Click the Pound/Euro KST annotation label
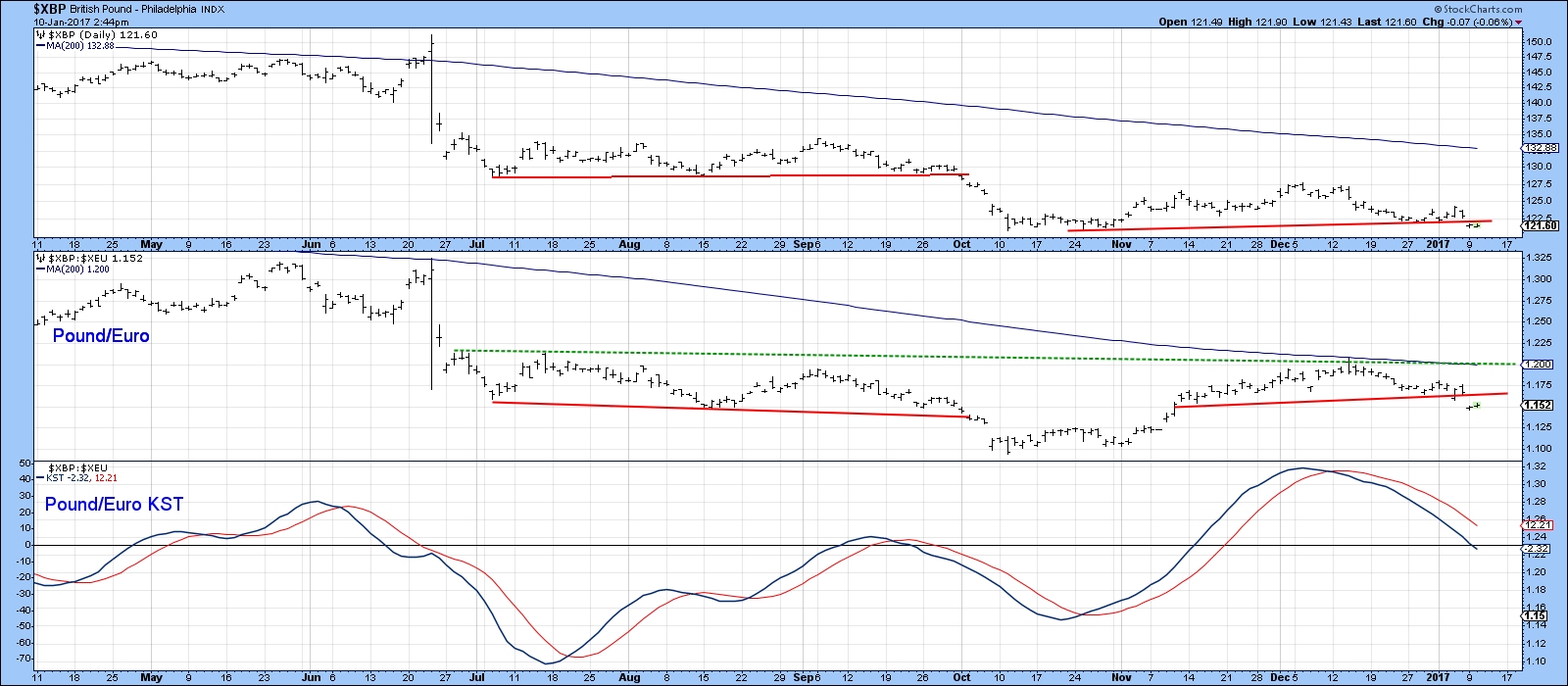 coord(114,505)
